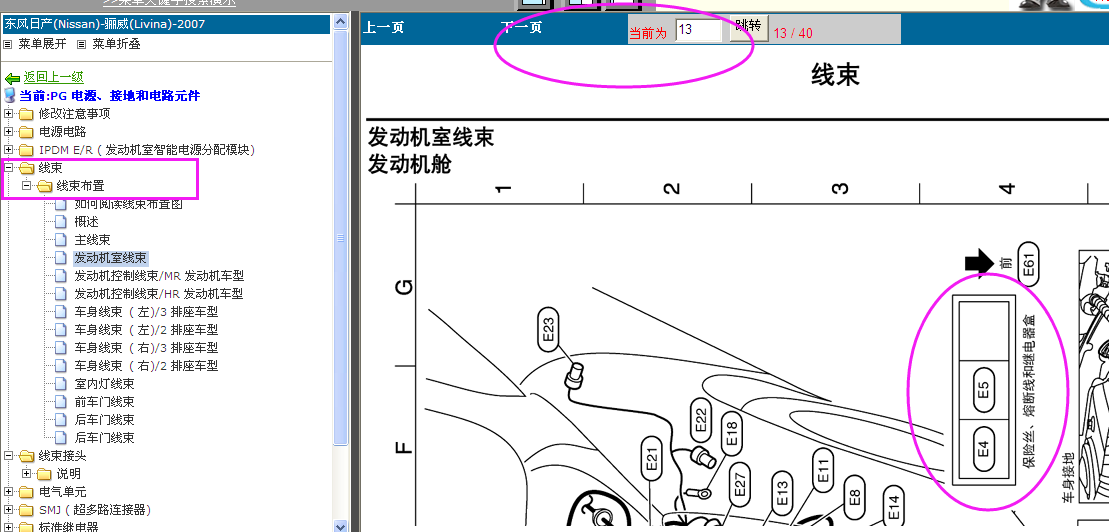Open the 前车门线束 item
This screenshot has width=1109, height=532.
coord(104,402)
